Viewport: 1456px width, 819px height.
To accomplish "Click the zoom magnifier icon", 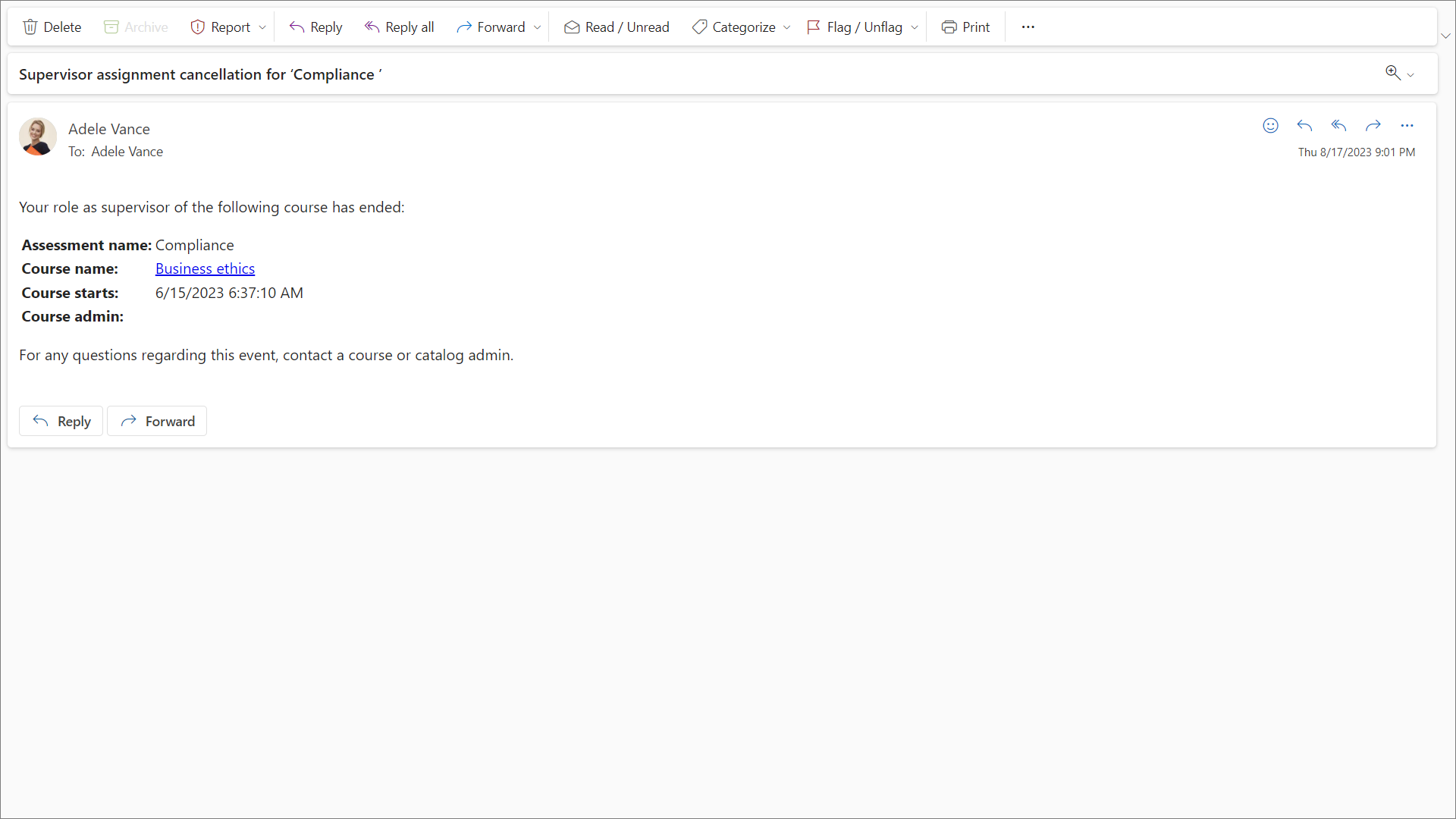I will click(1392, 73).
